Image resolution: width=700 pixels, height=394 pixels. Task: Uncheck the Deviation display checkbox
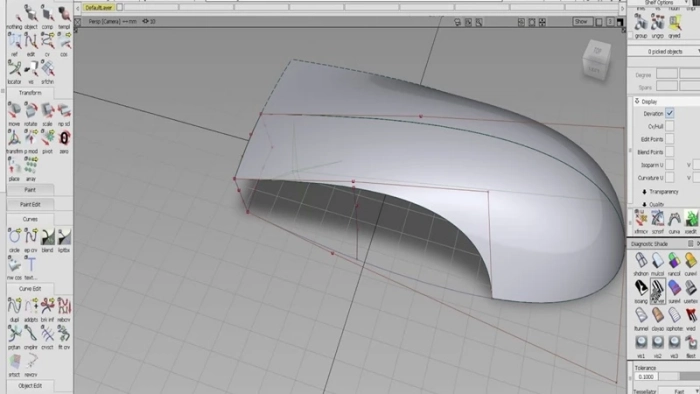670,113
